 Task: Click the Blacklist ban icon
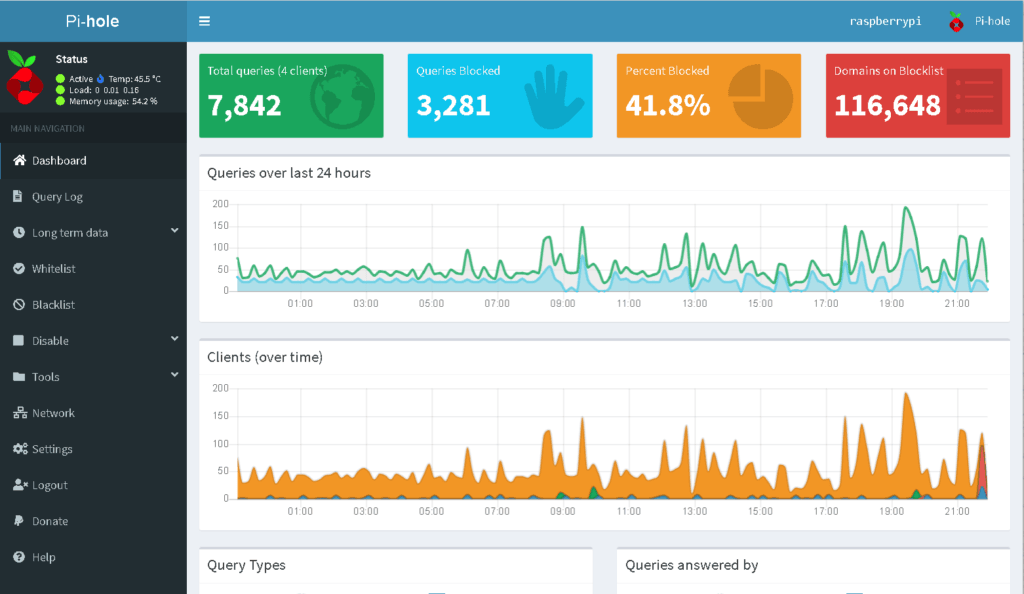[19, 304]
